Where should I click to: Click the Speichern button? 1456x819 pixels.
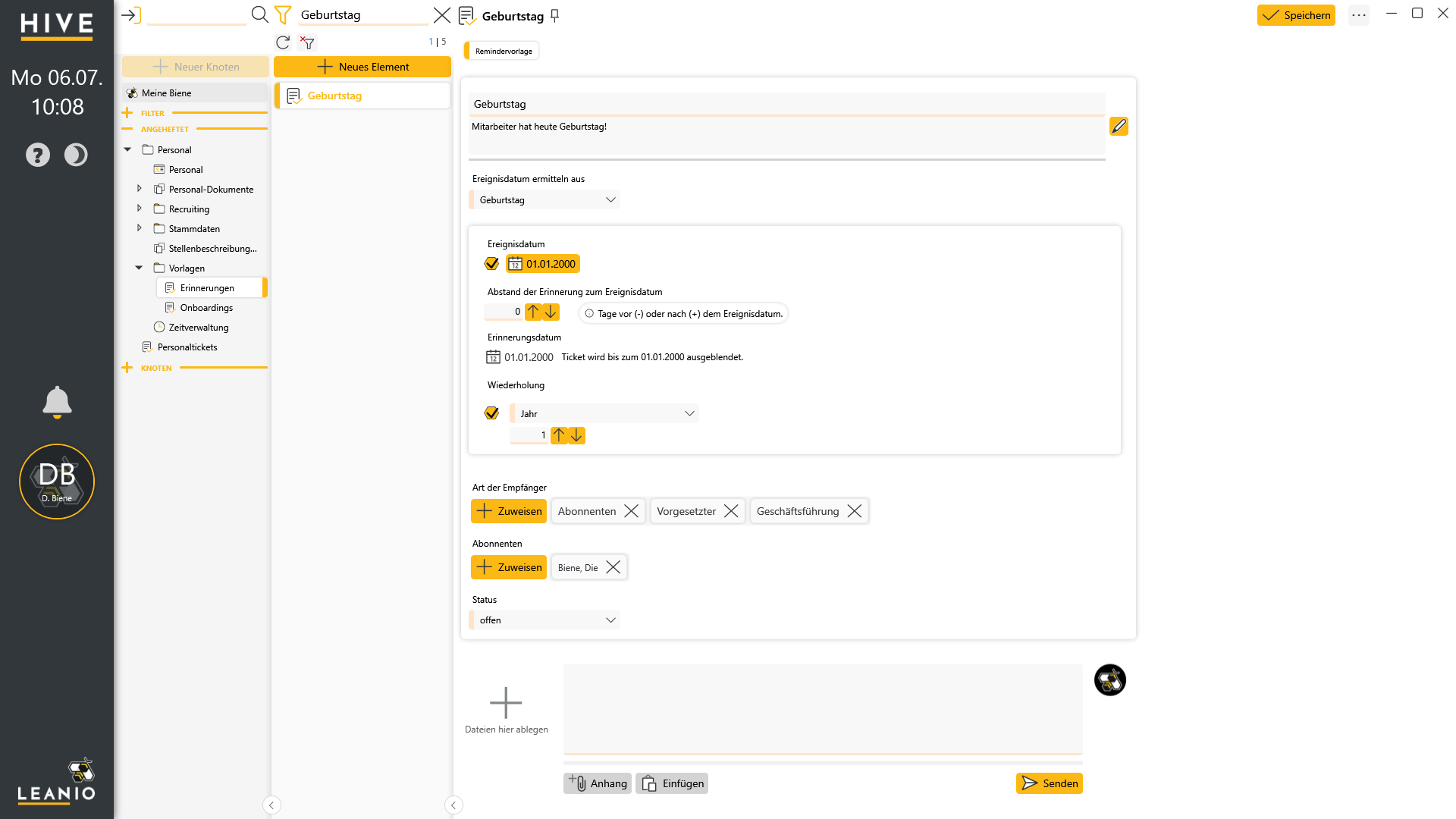pyautogui.click(x=1296, y=15)
